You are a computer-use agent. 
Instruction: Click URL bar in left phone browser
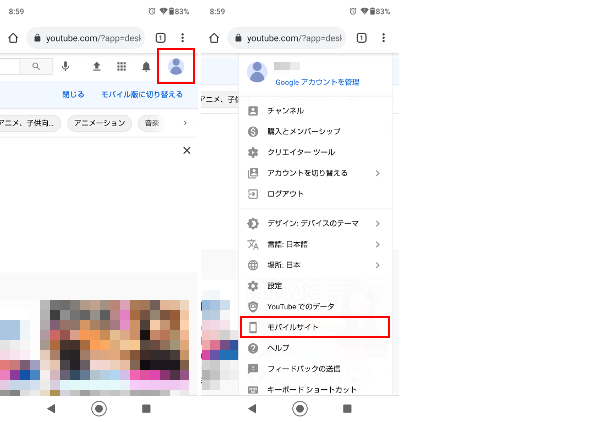tap(86, 38)
